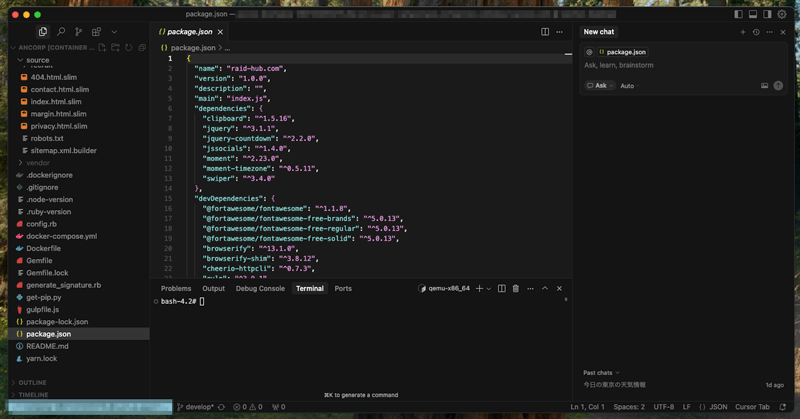This screenshot has width=800, height=419.
Task: Open chat pane ellipsis options
Action: pos(769,32)
